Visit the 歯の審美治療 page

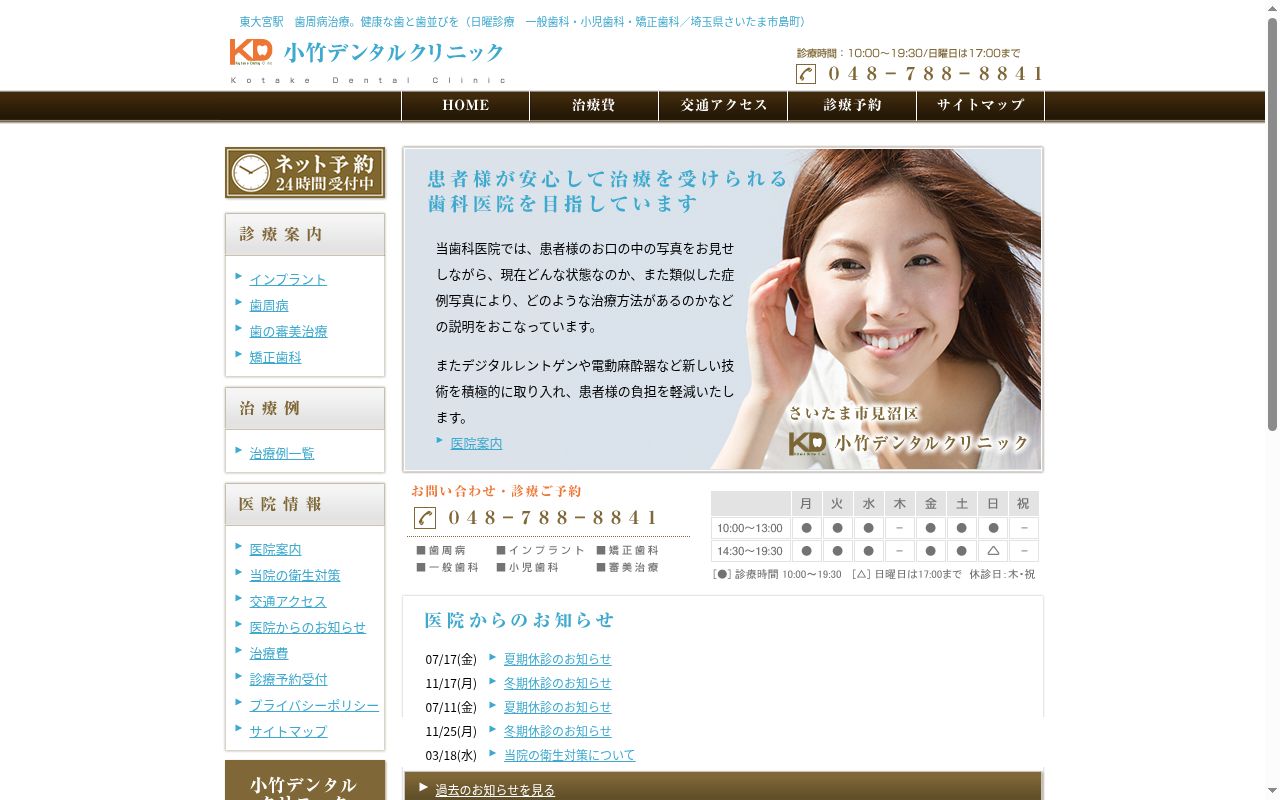[x=288, y=331]
